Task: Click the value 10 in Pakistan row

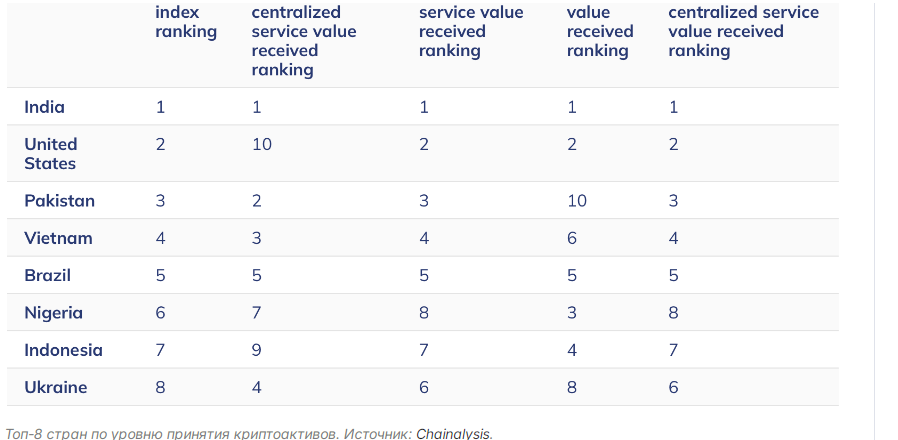Action: pos(577,201)
